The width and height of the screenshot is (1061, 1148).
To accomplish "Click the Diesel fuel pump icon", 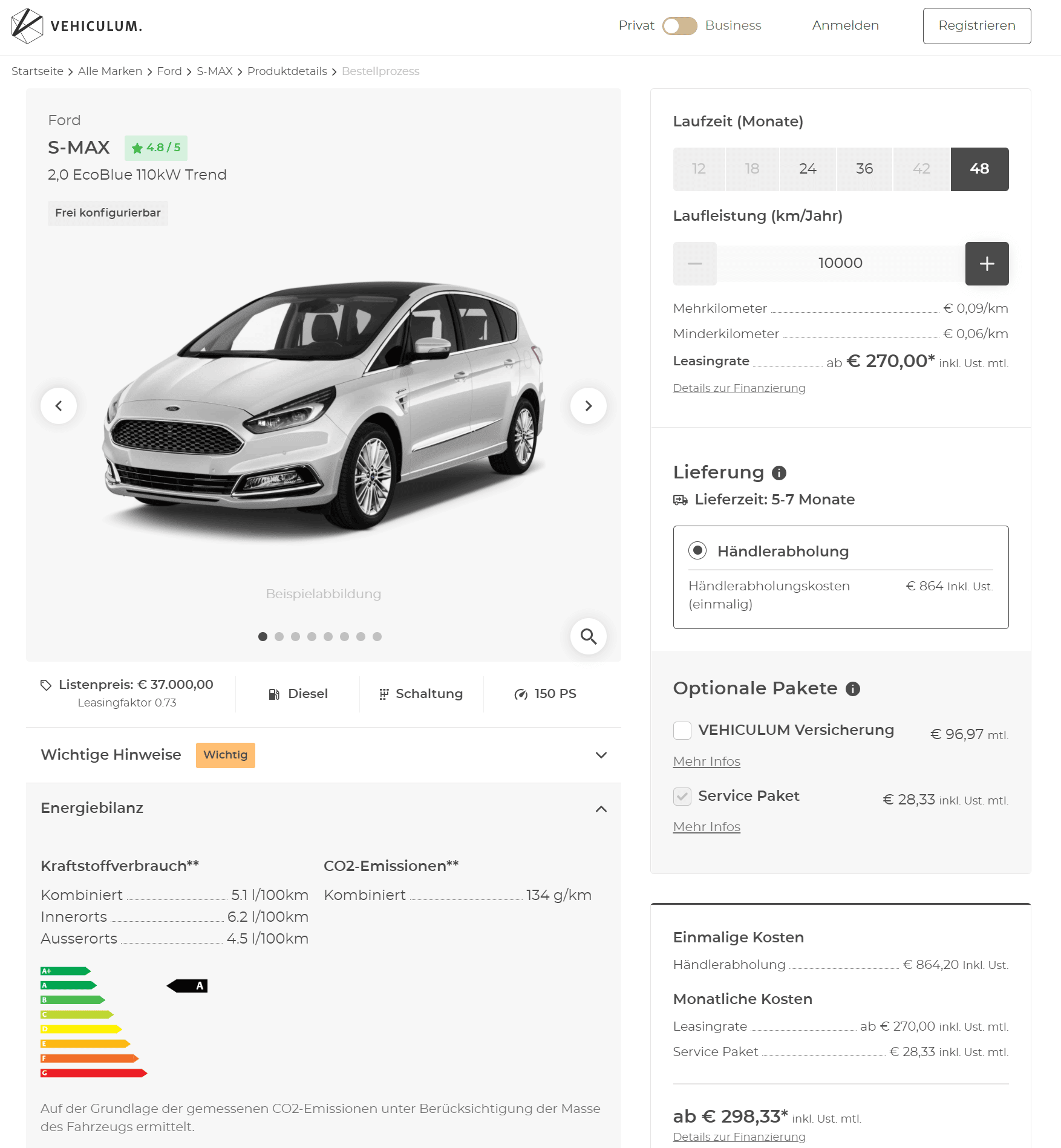I will coord(274,694).
